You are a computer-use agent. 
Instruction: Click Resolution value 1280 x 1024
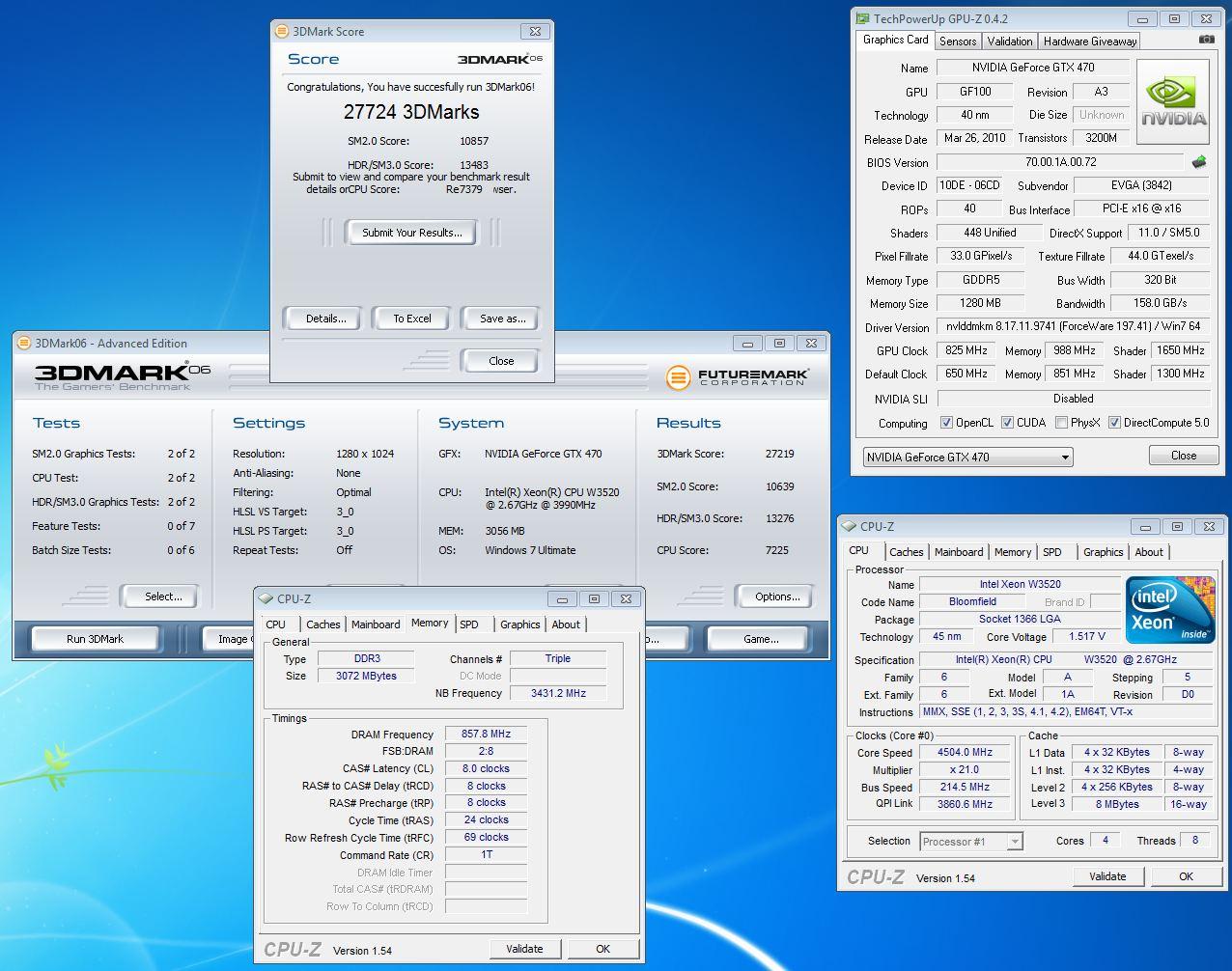click(x=365, y=454)
